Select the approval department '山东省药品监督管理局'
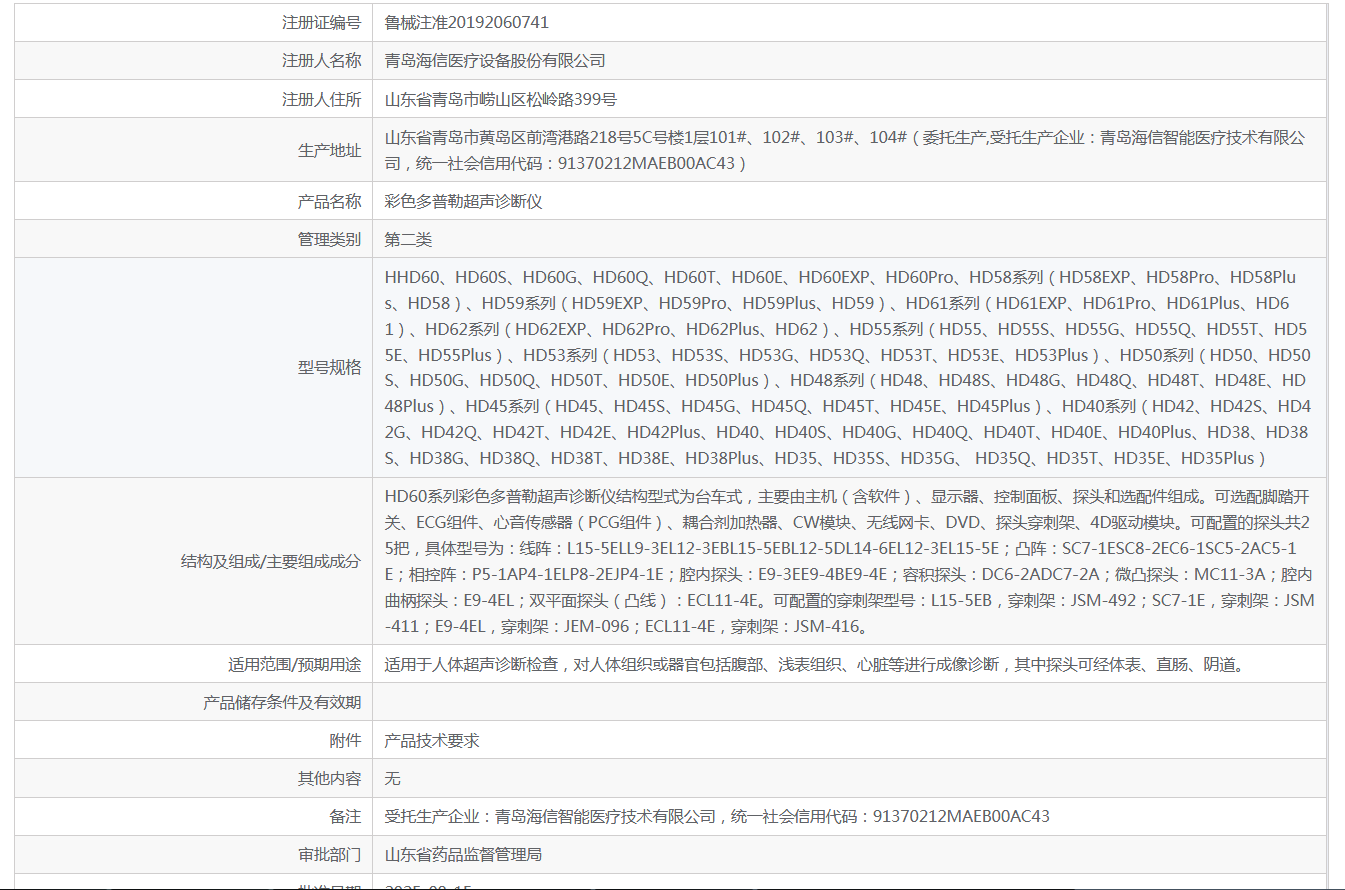Image resolution: width=1345 pixels, height=890 pixels. pyautogui.click(x=463, y=855)
